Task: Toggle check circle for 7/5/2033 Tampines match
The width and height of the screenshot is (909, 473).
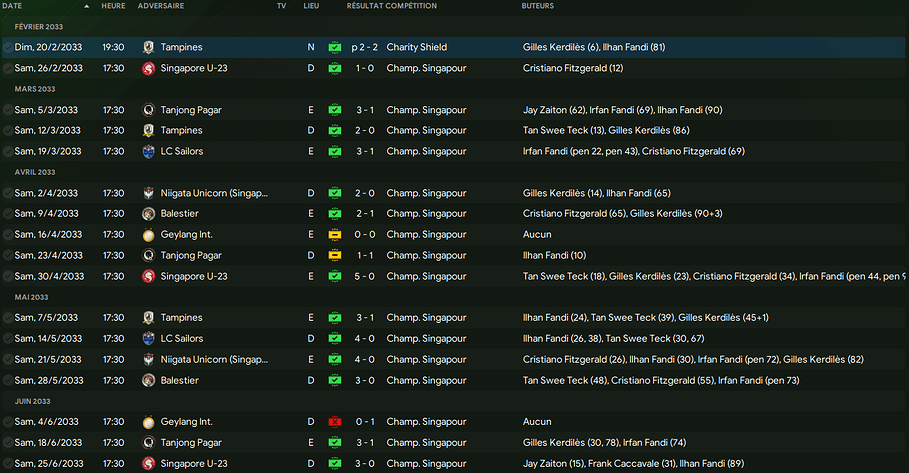Action: [9, 318]
